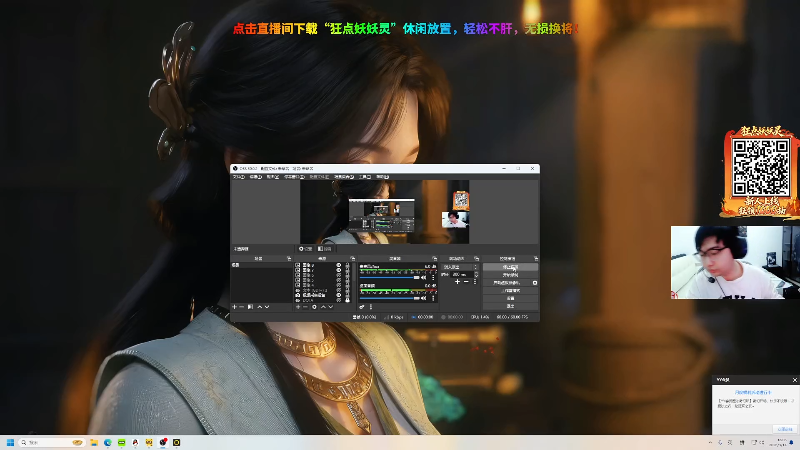This screenshot has width=800, height=450.
Task: Open QQ penguin app from the taskbar
Action: pos(135,442)
